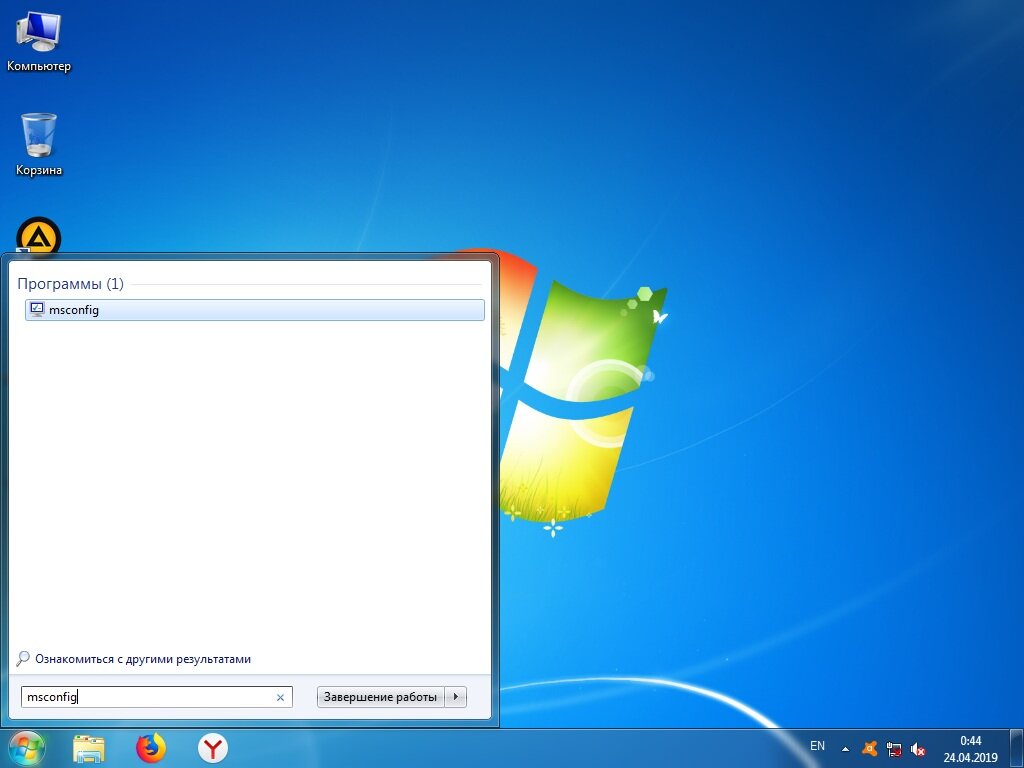Image resolution: width=1024 pixels, height=768 pixels.
Task: Click the Программы results header
Action: [x=70, y=284]
